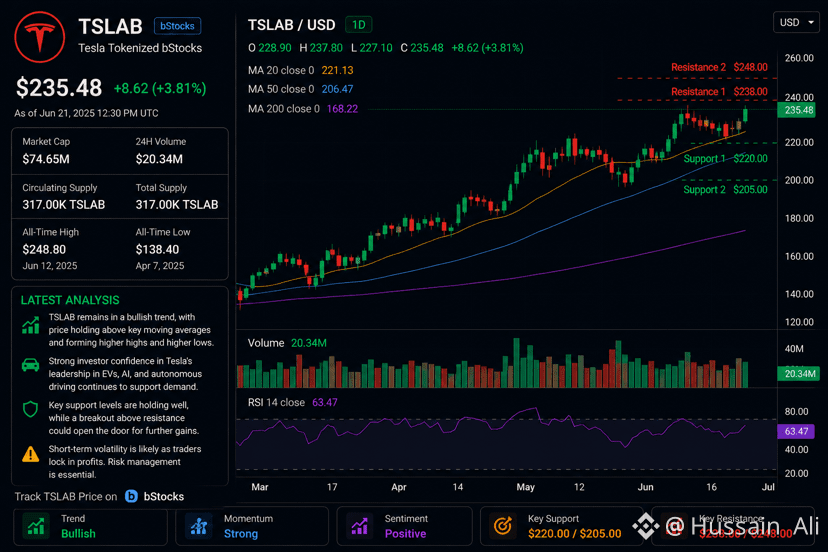Viewport: 828px width, 552px height.
Task: Click the $235.48 main price
Action: click(59, 88)
